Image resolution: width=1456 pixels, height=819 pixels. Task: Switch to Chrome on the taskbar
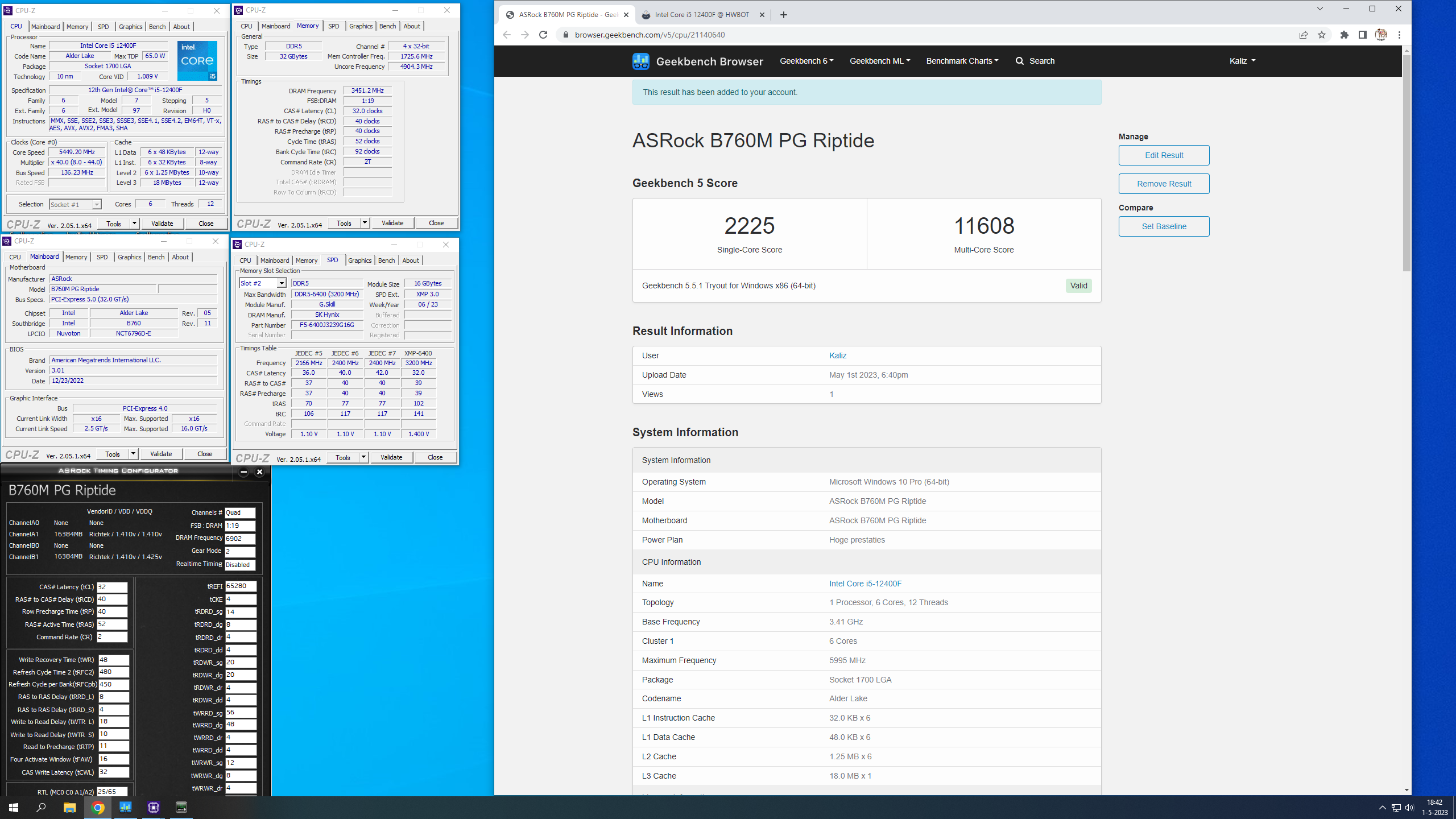coord(98,807)
